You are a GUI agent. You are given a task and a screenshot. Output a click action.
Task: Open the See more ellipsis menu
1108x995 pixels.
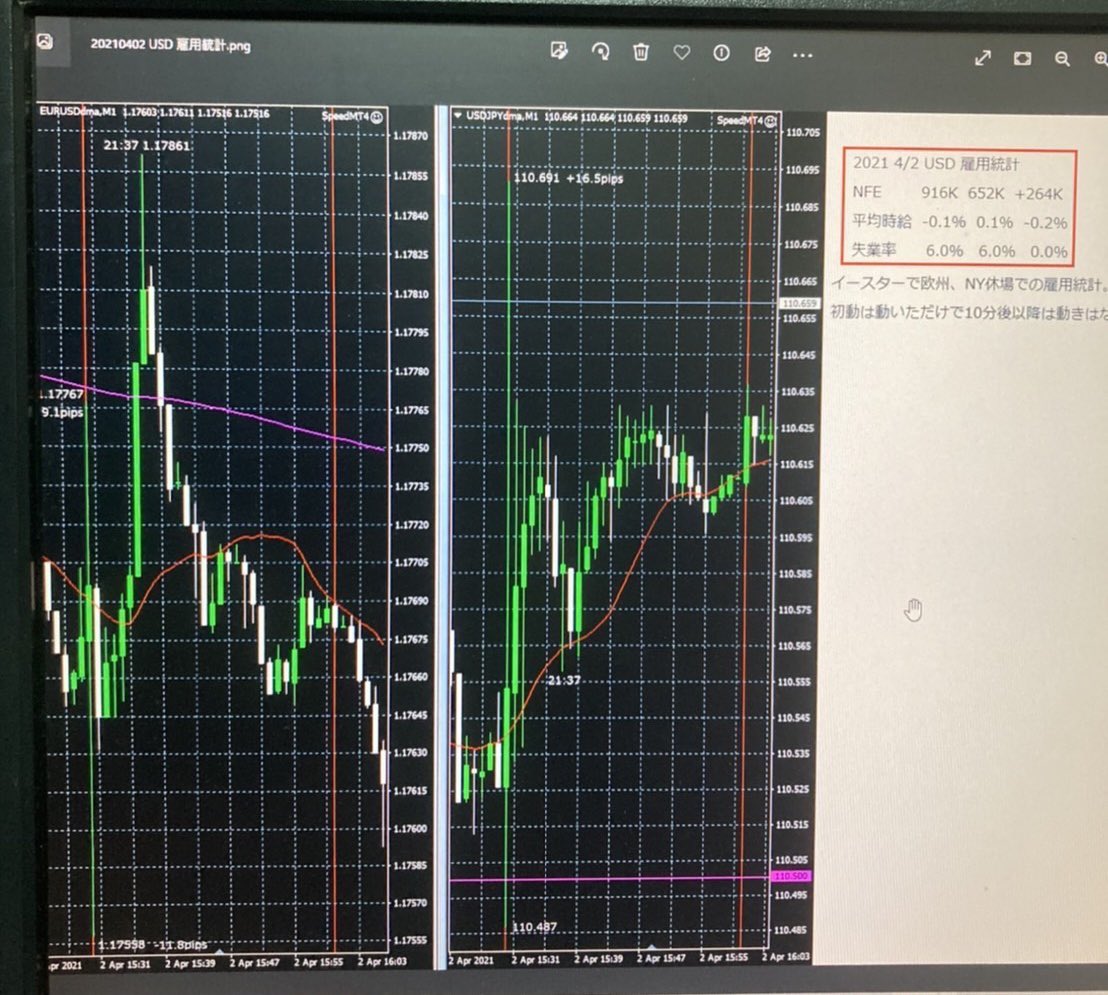coord(803,55)
